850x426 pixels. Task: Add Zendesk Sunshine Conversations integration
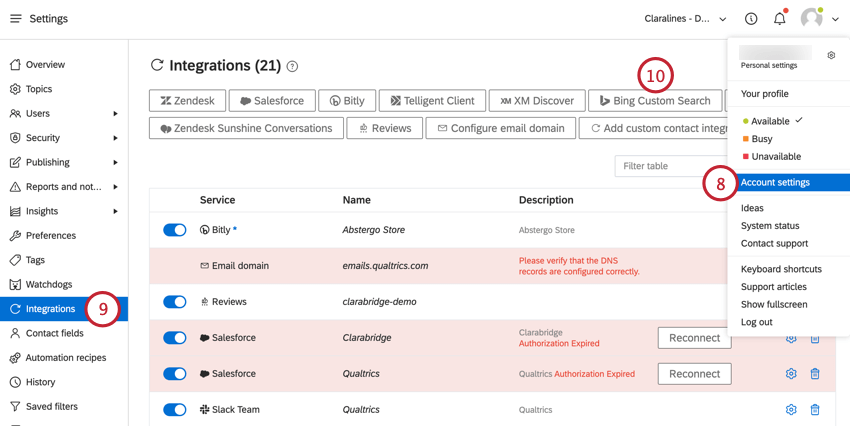[x=246, y=128]
